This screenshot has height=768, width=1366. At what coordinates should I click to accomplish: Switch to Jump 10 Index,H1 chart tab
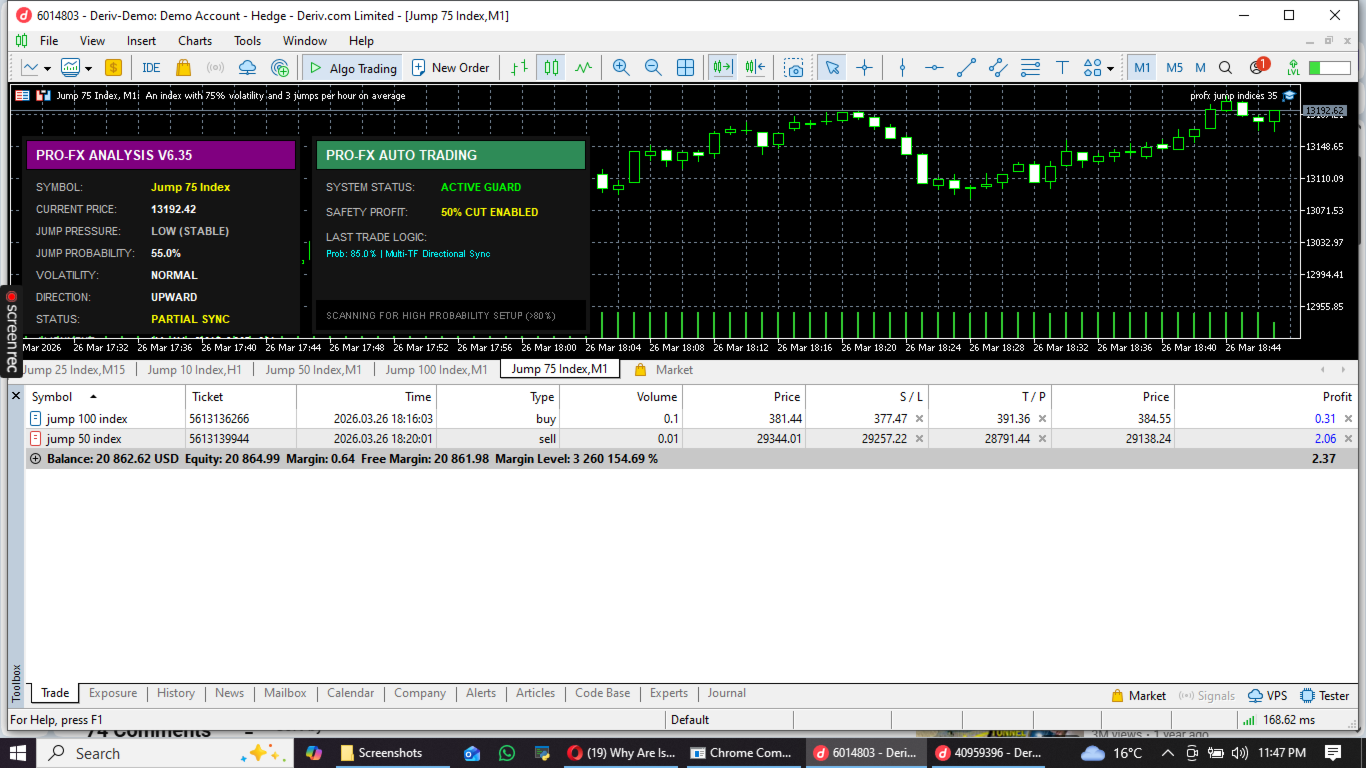195,370
